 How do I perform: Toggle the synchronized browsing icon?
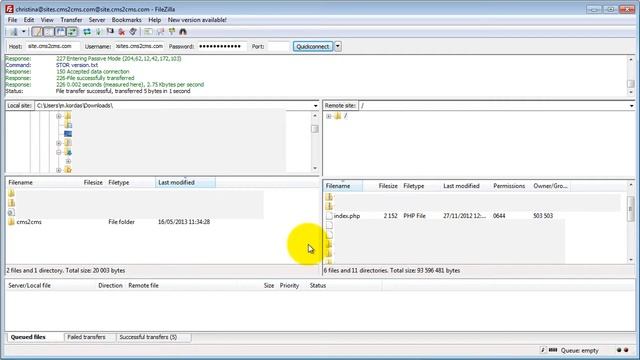[x=172, y=32]
